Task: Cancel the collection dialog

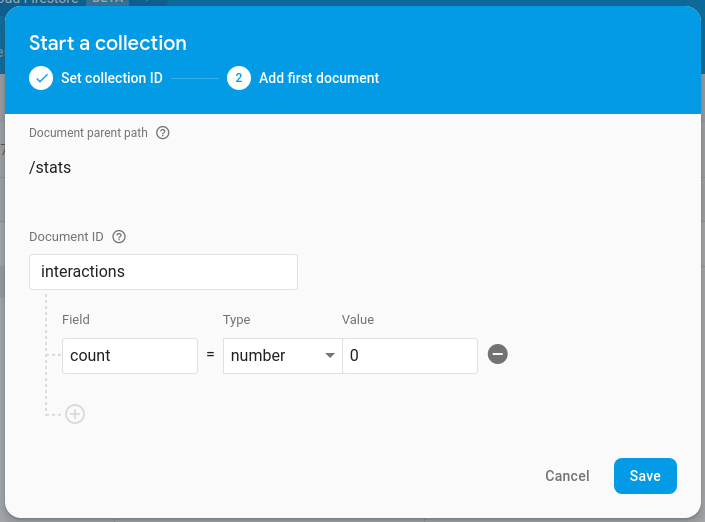Action: coord(567,476)
